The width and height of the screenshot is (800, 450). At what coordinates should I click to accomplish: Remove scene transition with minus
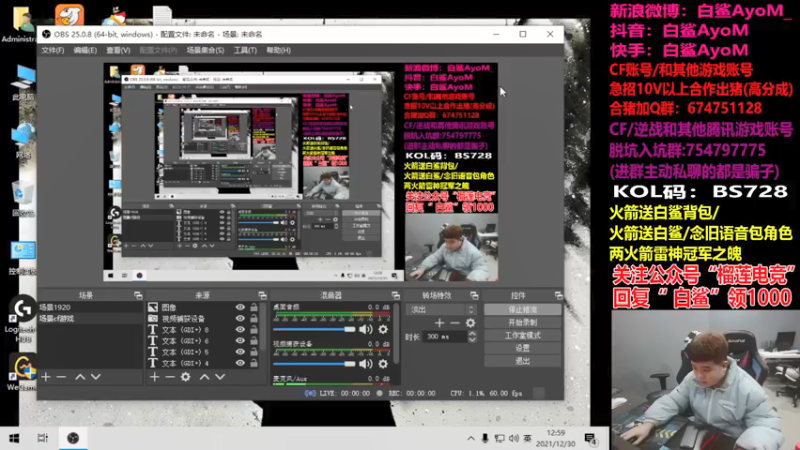455,323
